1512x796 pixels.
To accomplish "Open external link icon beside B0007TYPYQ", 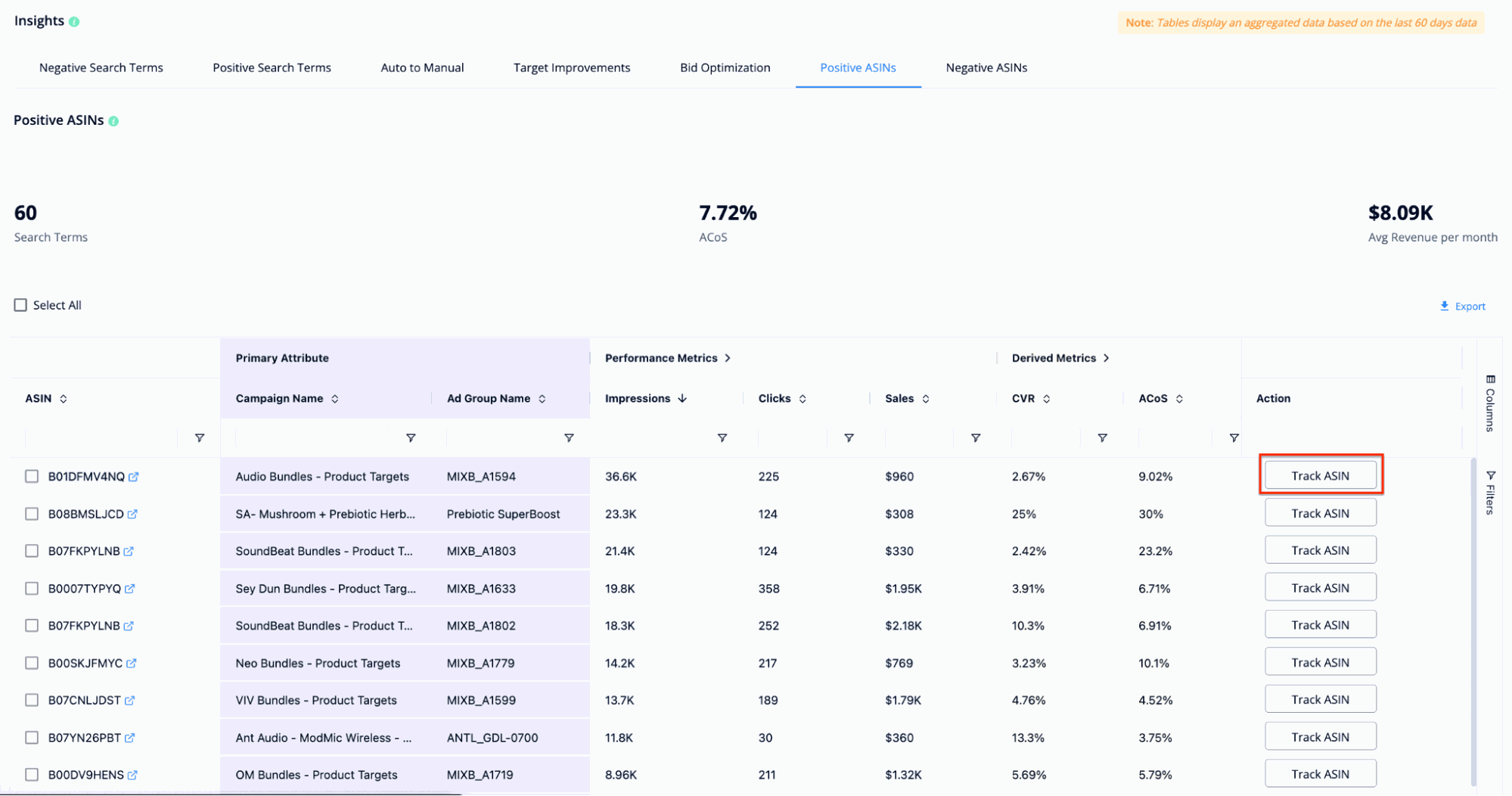I will 129,589.
